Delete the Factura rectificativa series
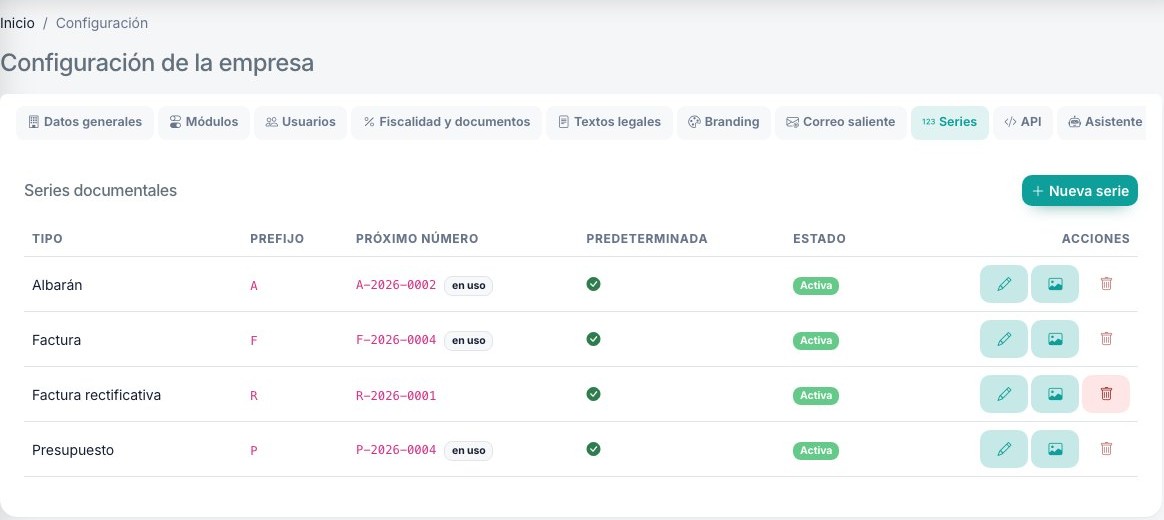 pos(1106,394)
